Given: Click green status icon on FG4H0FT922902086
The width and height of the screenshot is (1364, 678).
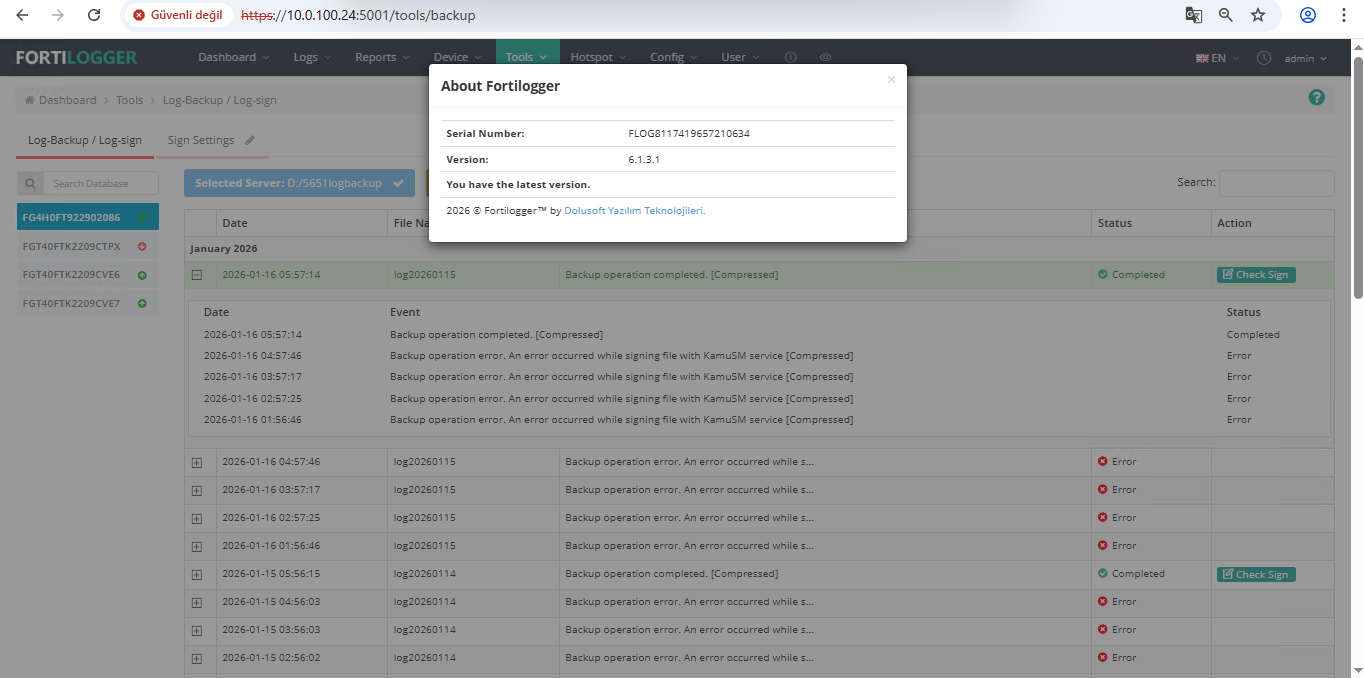Looking at the screenshot, I should [142, 217].
